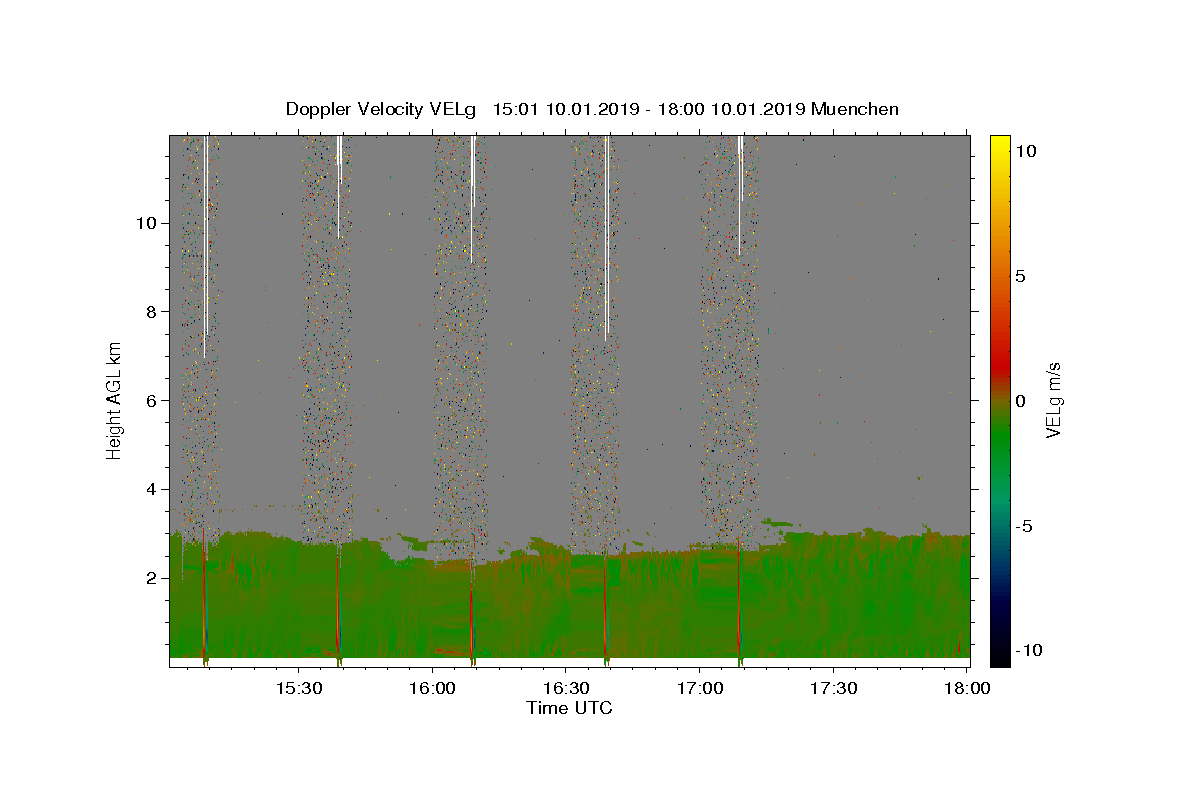The image size is (1200, 800).
Task: Click height axis label '2'
Action: pos(149,578)
